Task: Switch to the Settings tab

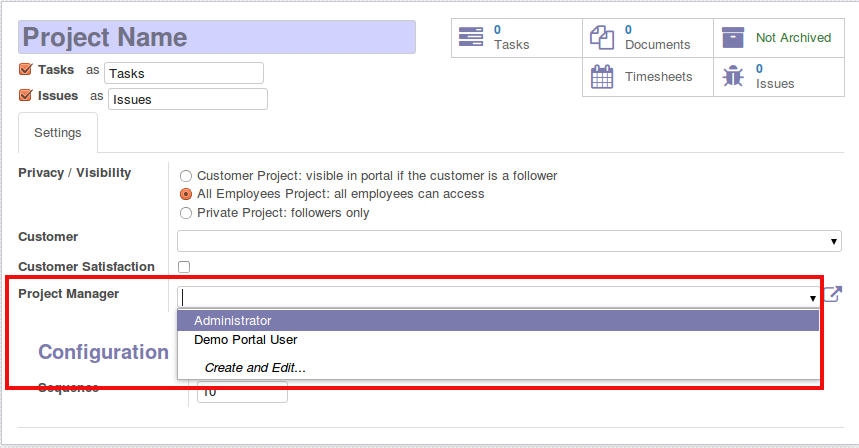Action: 58,133
